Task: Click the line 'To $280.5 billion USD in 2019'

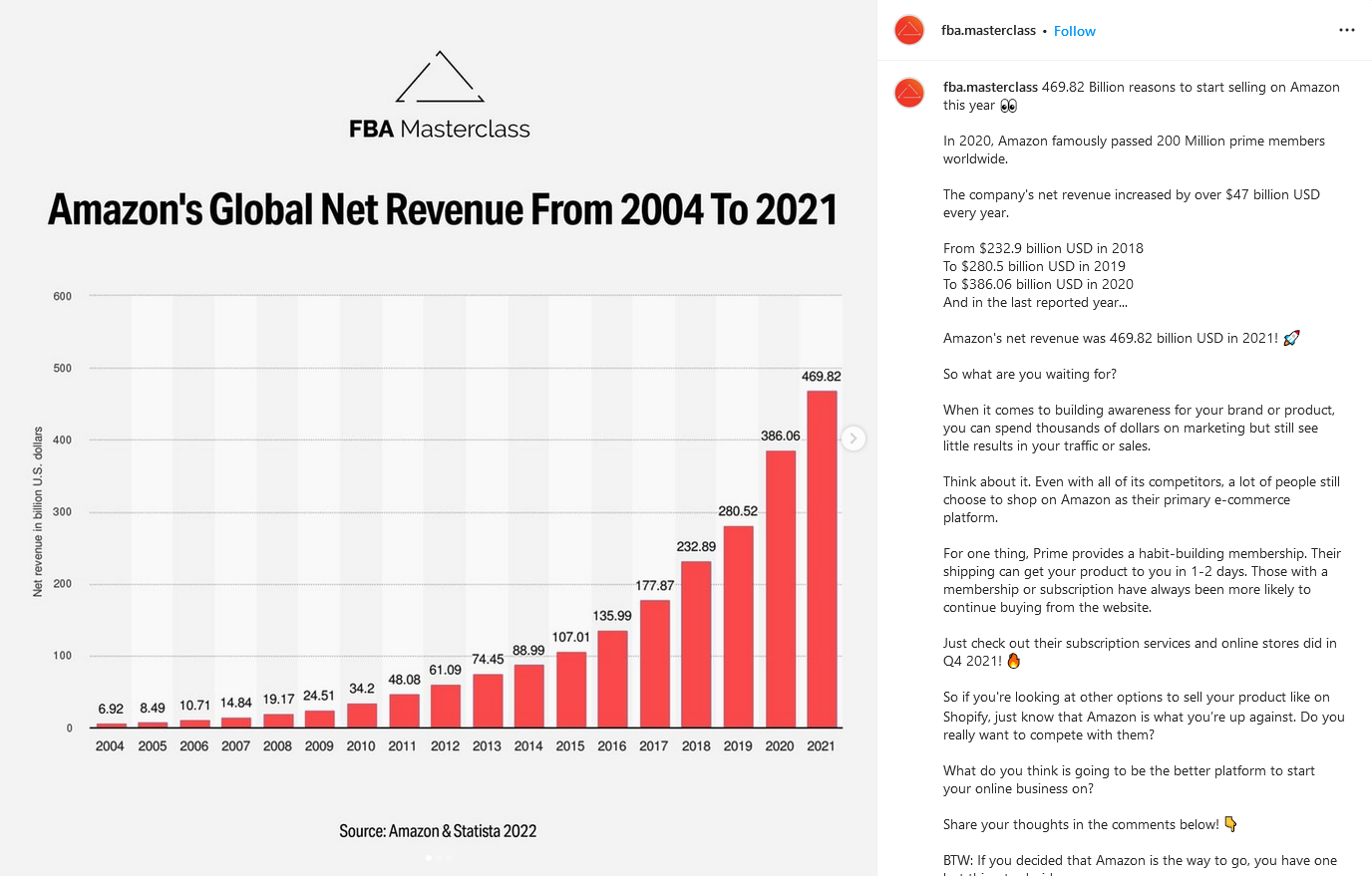Action: tap(1034, 267)
